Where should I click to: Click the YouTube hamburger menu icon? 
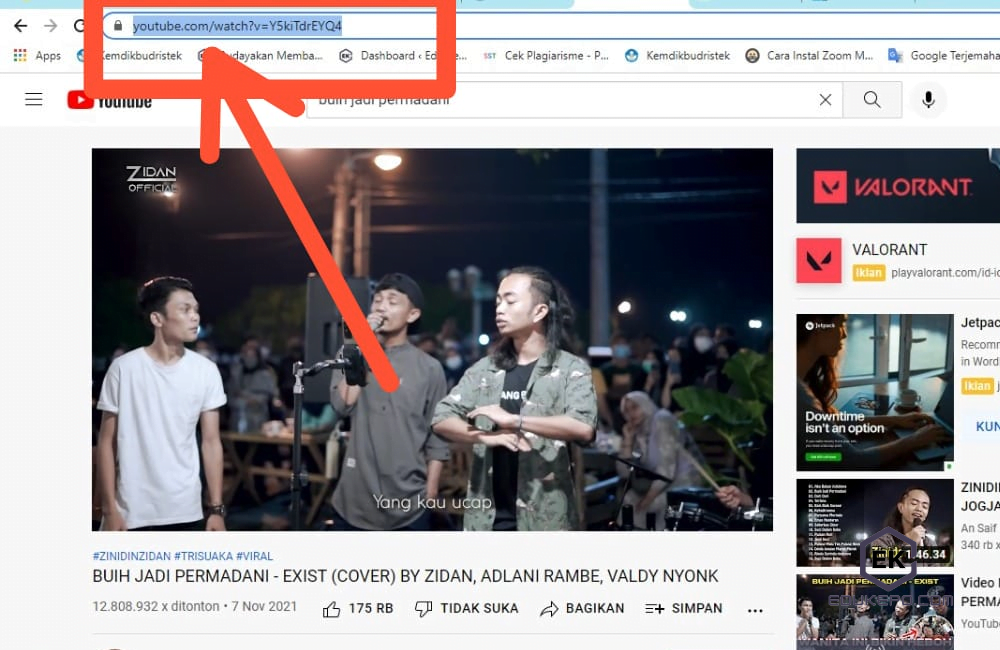pos(34,99)
